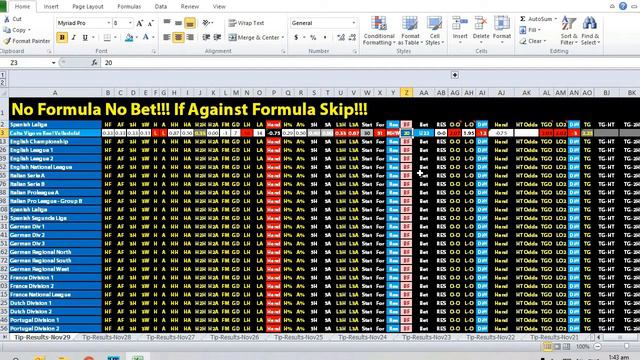Expand the underline style arrow
Screen dimensions: 640x360
click(x=93, y=38)
